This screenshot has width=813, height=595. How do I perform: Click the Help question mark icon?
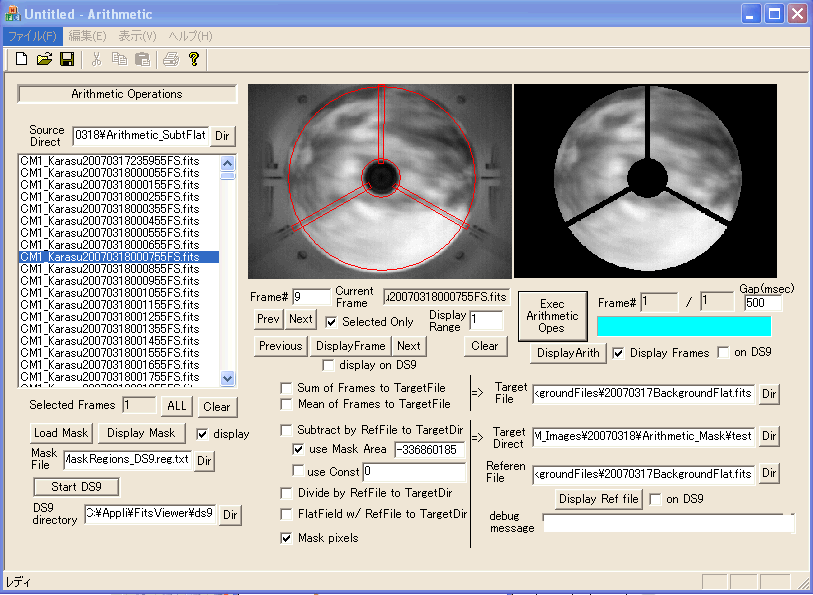[194, 59]
